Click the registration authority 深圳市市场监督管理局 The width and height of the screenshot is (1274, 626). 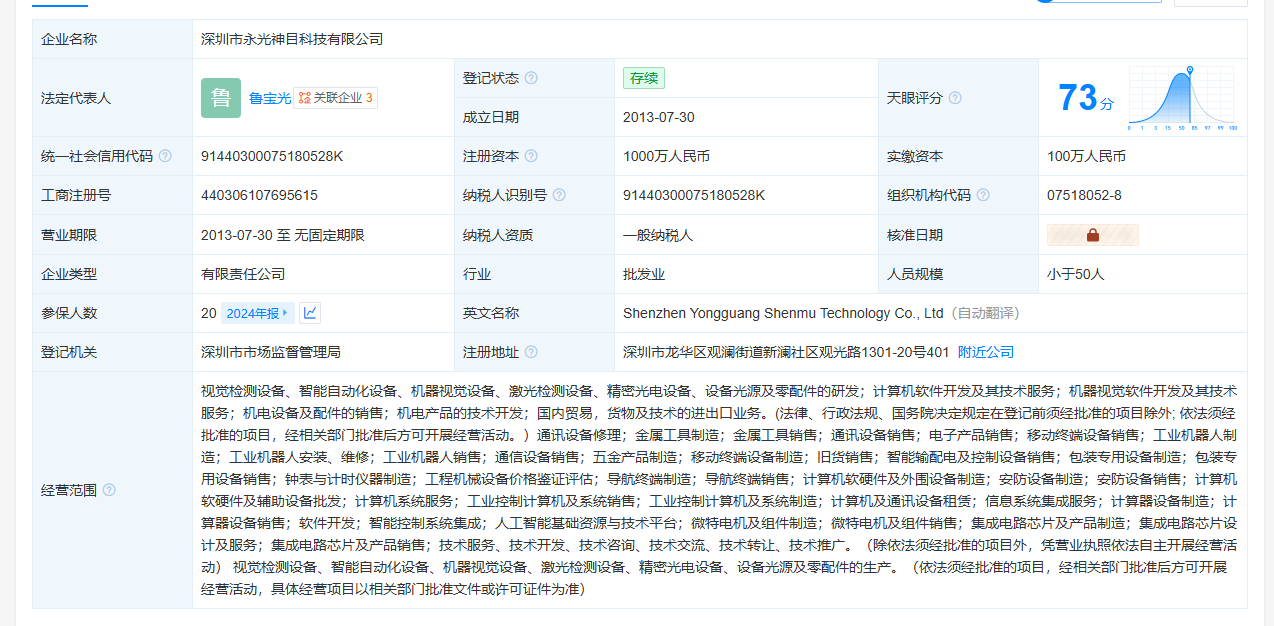pyautogui.click(x=271, y=352)
